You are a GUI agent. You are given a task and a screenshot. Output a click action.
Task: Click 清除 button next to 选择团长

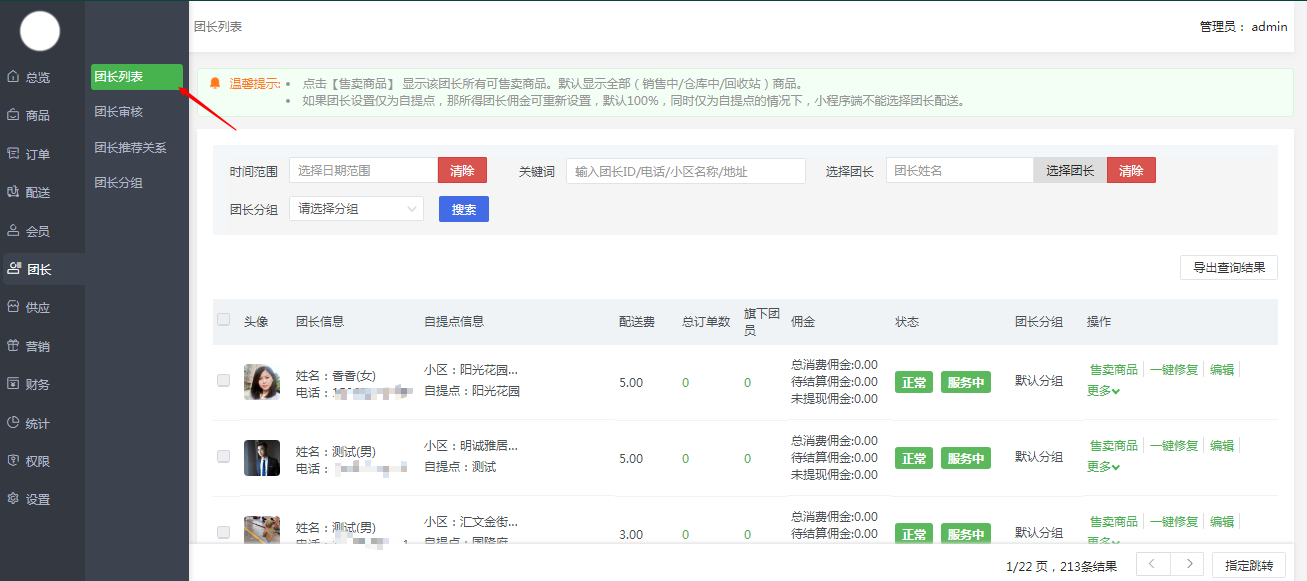click(1131, 170)
